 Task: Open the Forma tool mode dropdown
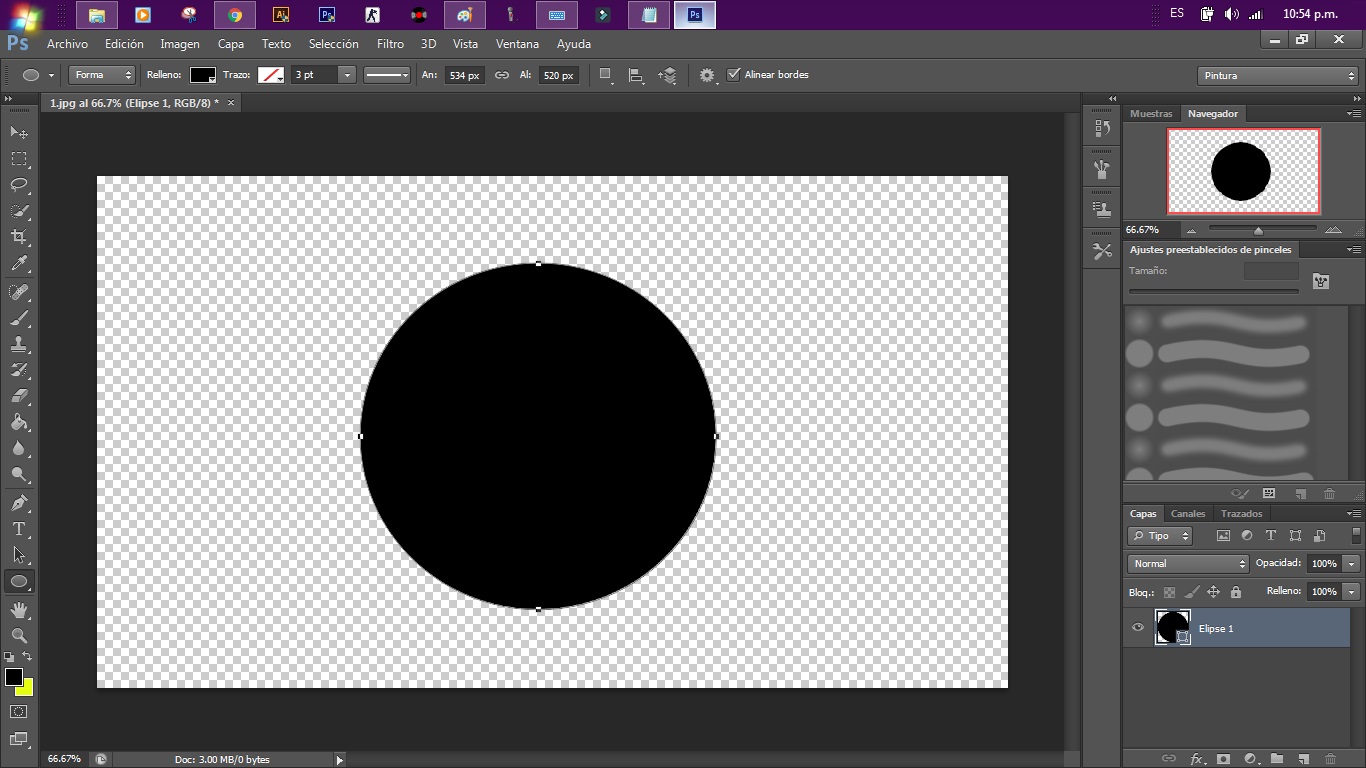coord(102,75)
